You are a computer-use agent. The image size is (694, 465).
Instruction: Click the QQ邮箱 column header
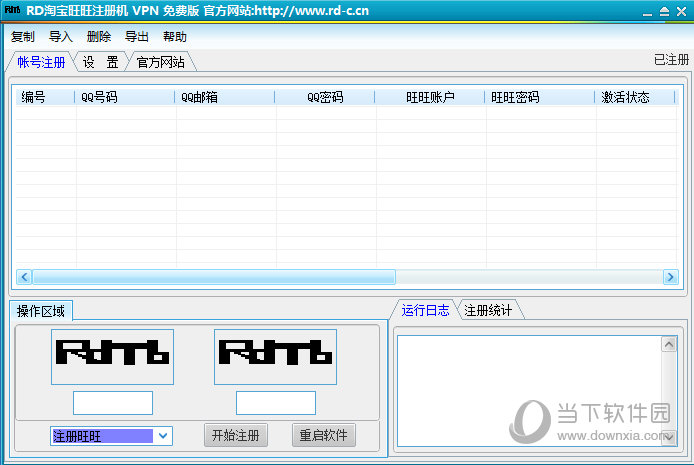225,97
